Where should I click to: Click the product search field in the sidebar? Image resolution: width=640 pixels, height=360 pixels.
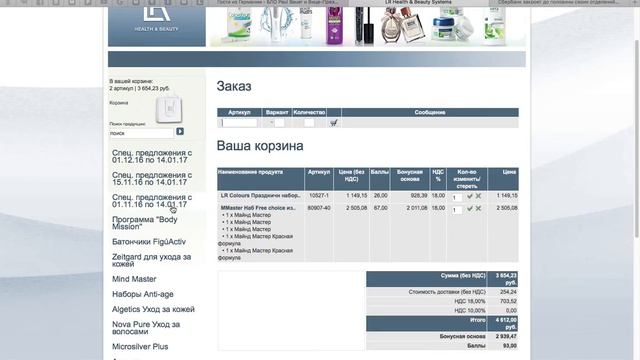click(x=141, y=133)
